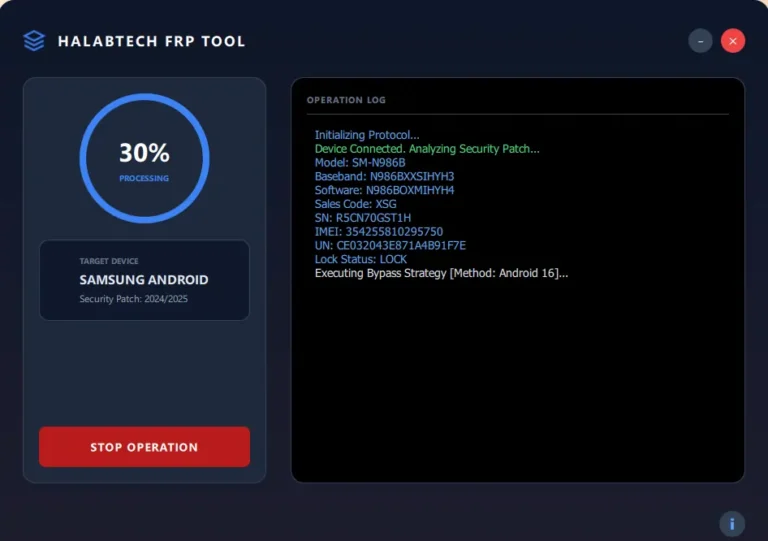Select the 'SN: R5CN70GST1H' log line
Image resolution: width=768 pixels, height=541 pixels.
tap(363, 218)
